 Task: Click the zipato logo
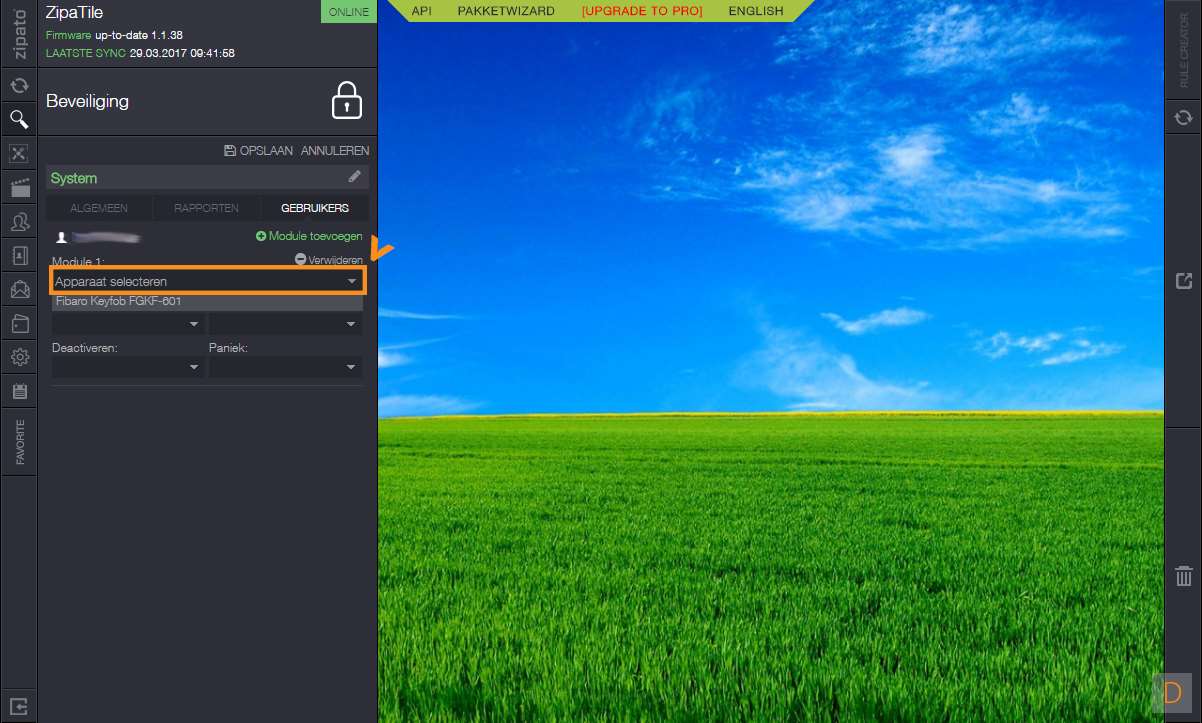click(x=19, y=32)
